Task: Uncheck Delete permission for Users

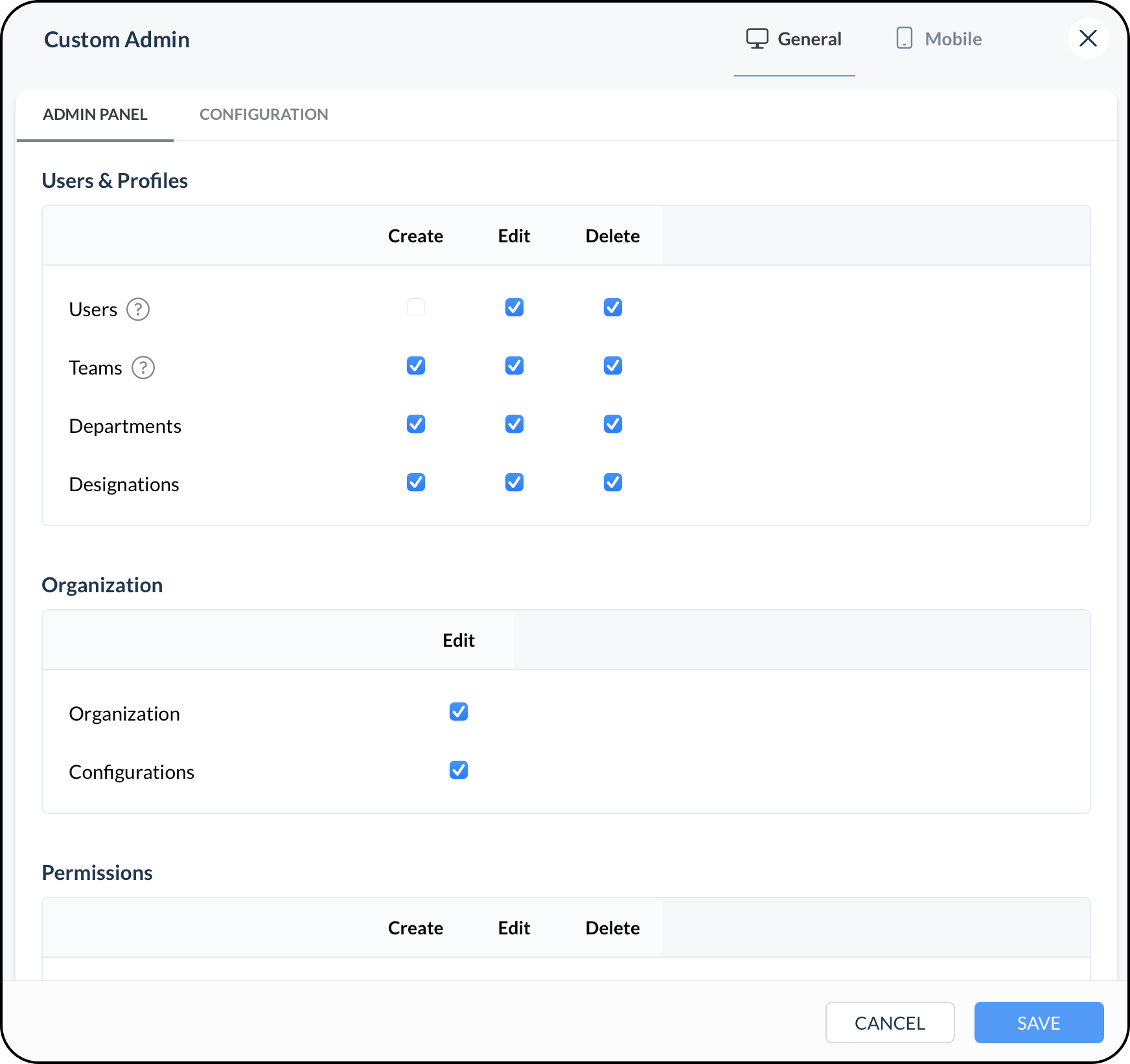Action: [613, 307]
